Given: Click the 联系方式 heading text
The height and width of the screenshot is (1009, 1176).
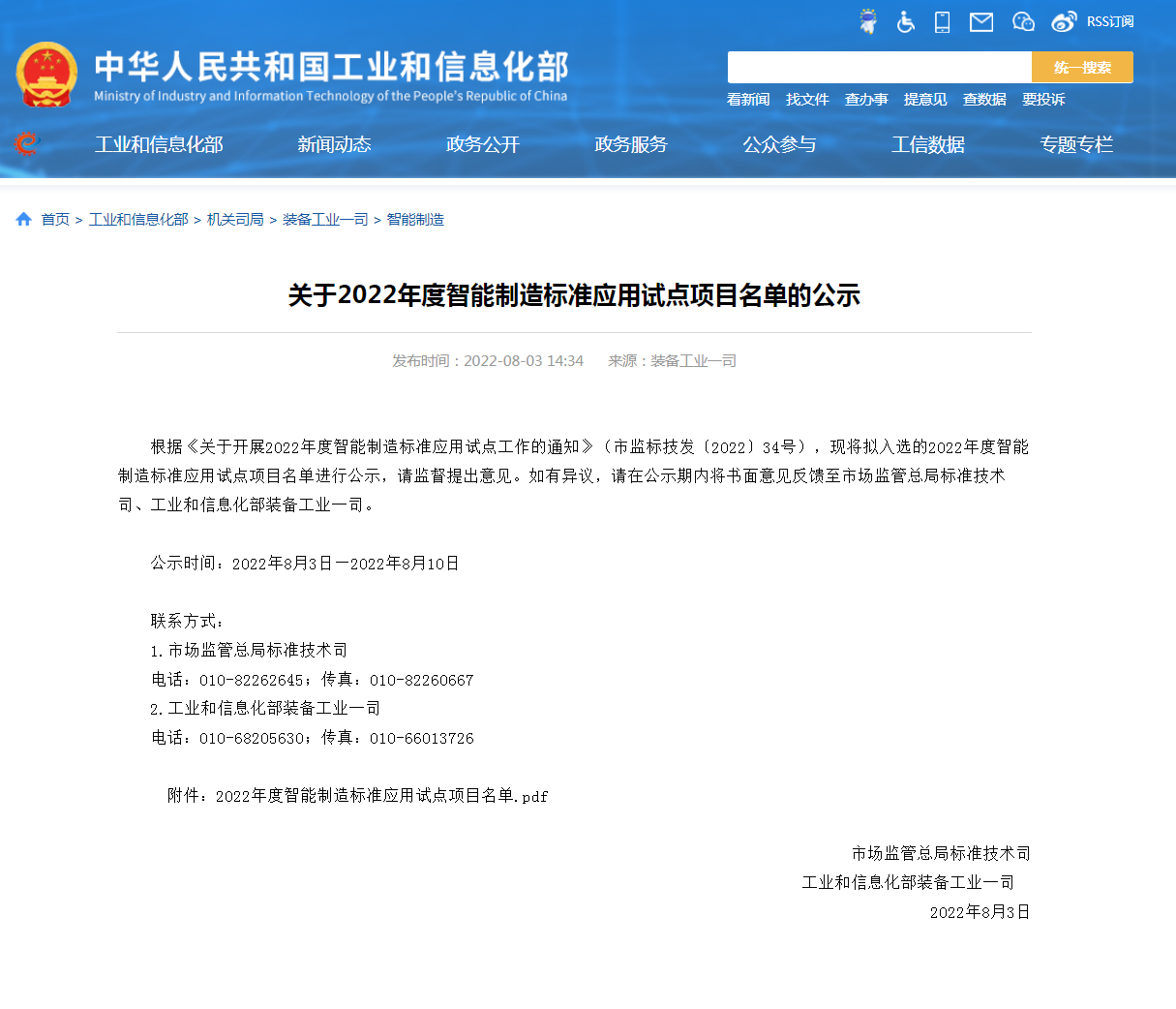Looking at the screenshot, I should (x=188, y=622).
